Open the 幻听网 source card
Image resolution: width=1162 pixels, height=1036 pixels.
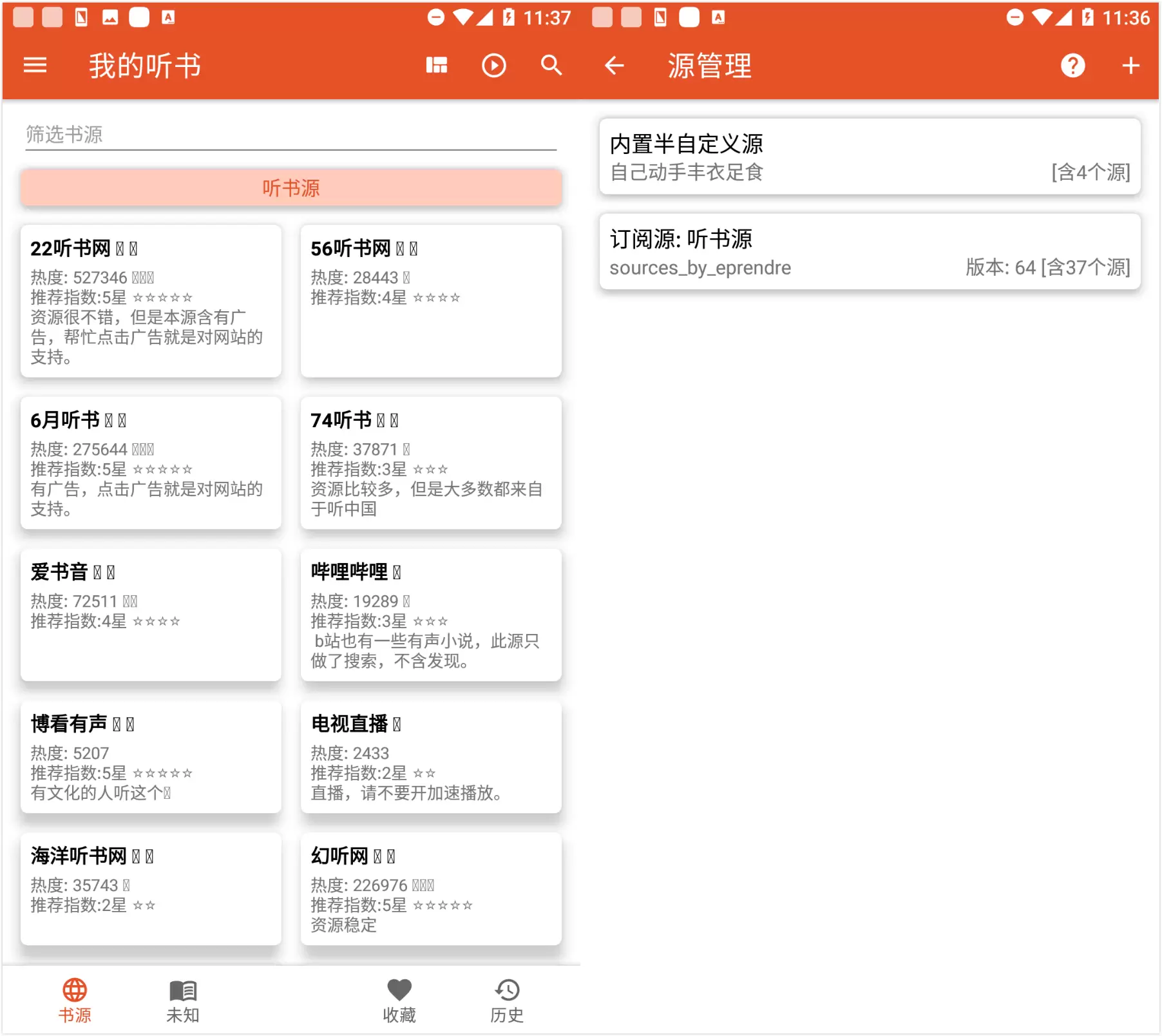431,889
